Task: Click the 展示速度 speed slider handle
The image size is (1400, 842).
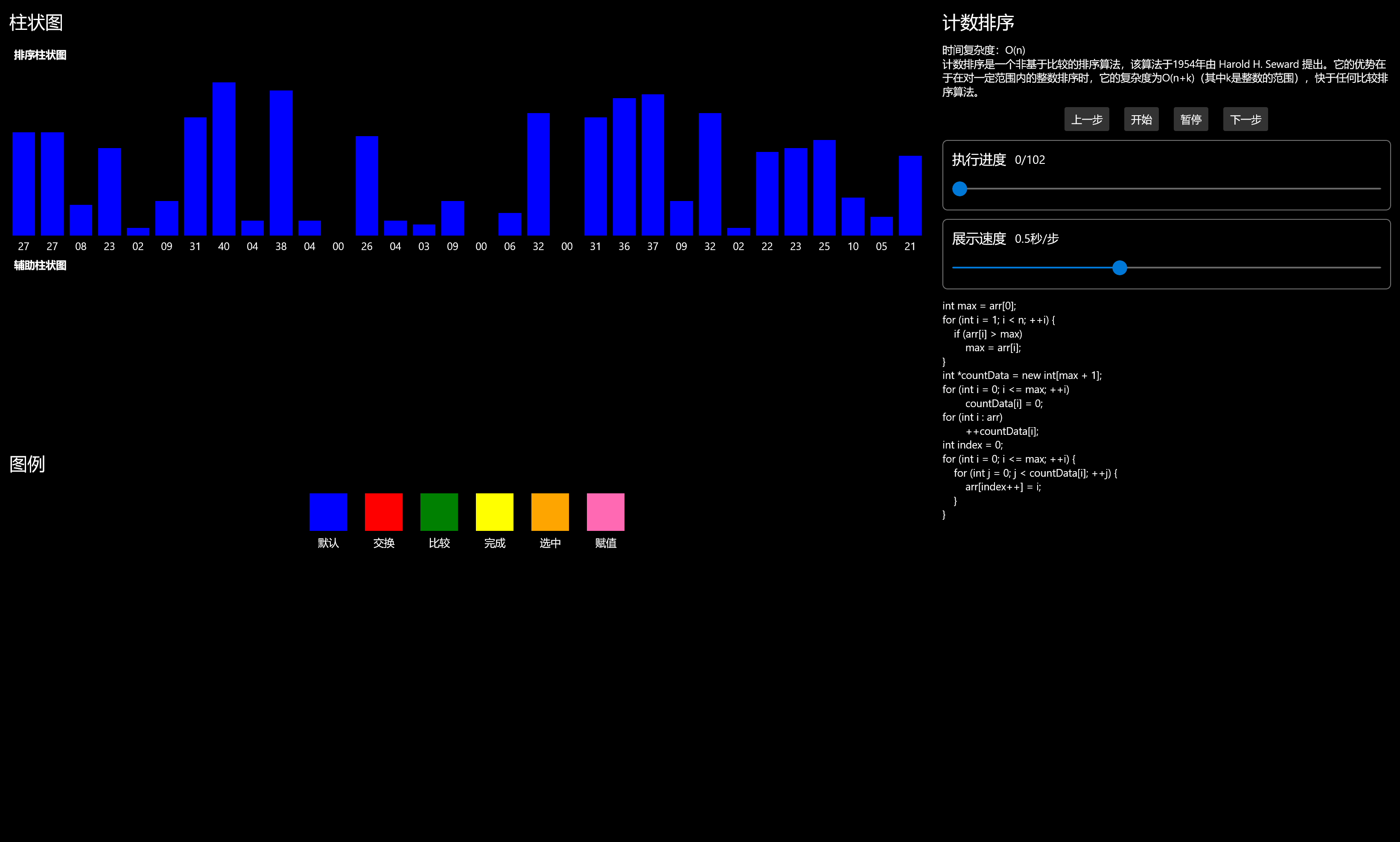Action: pos(1119,268)
